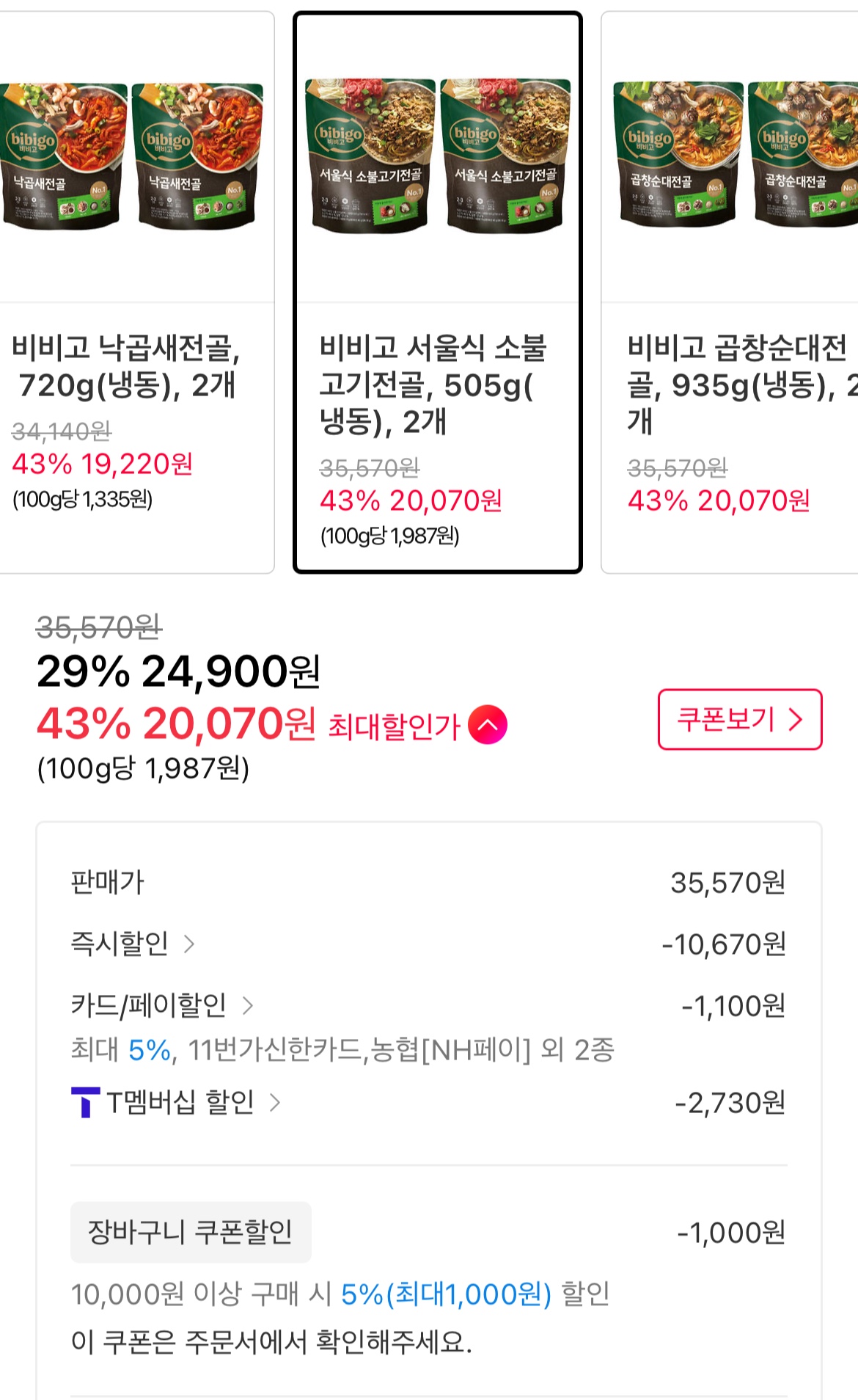Collapse the 최대할인가 red circle arrow
Viewport: 858px width, 1400px height.
point(488,725)
